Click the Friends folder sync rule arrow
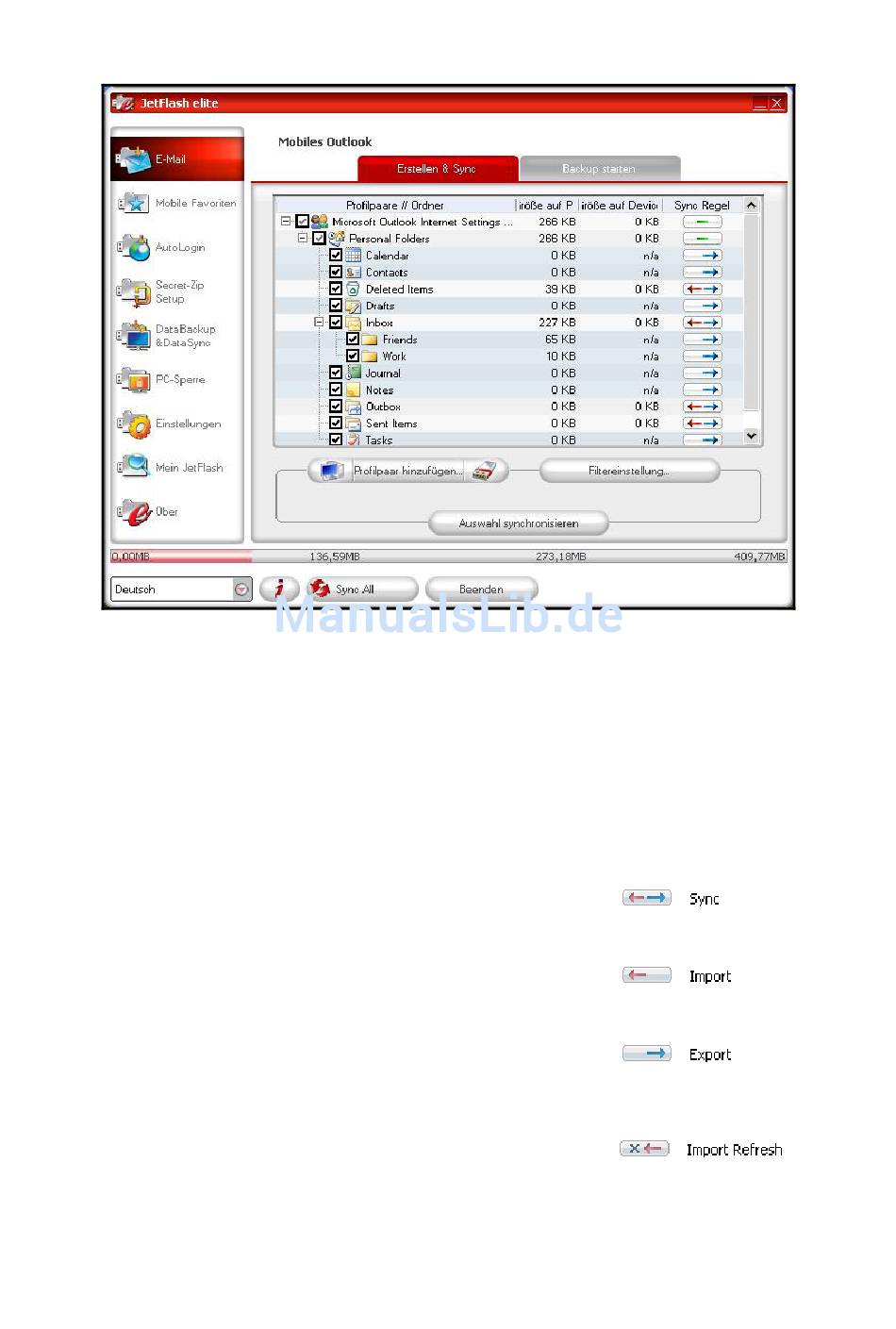Image resolution: width=896 pixels, height=1329 pixels. pos(703,340)
